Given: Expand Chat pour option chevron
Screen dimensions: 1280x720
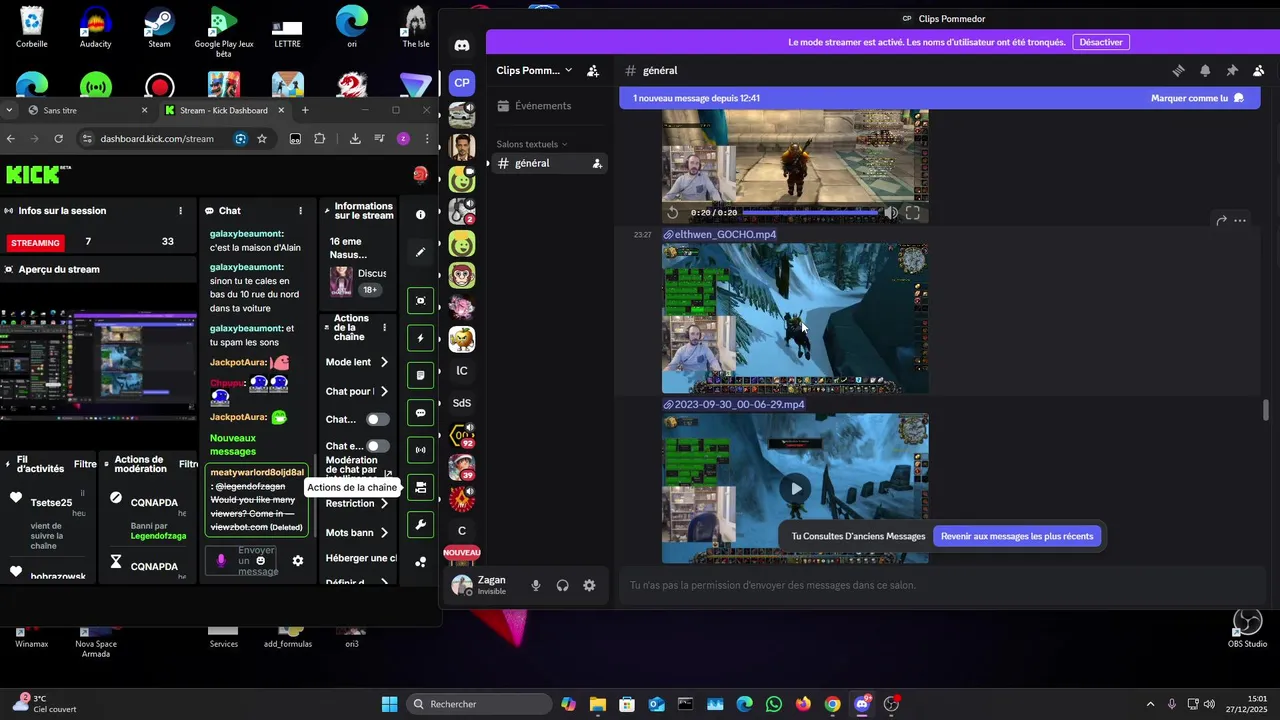Looking at the screenshot, I should [384, 391].
